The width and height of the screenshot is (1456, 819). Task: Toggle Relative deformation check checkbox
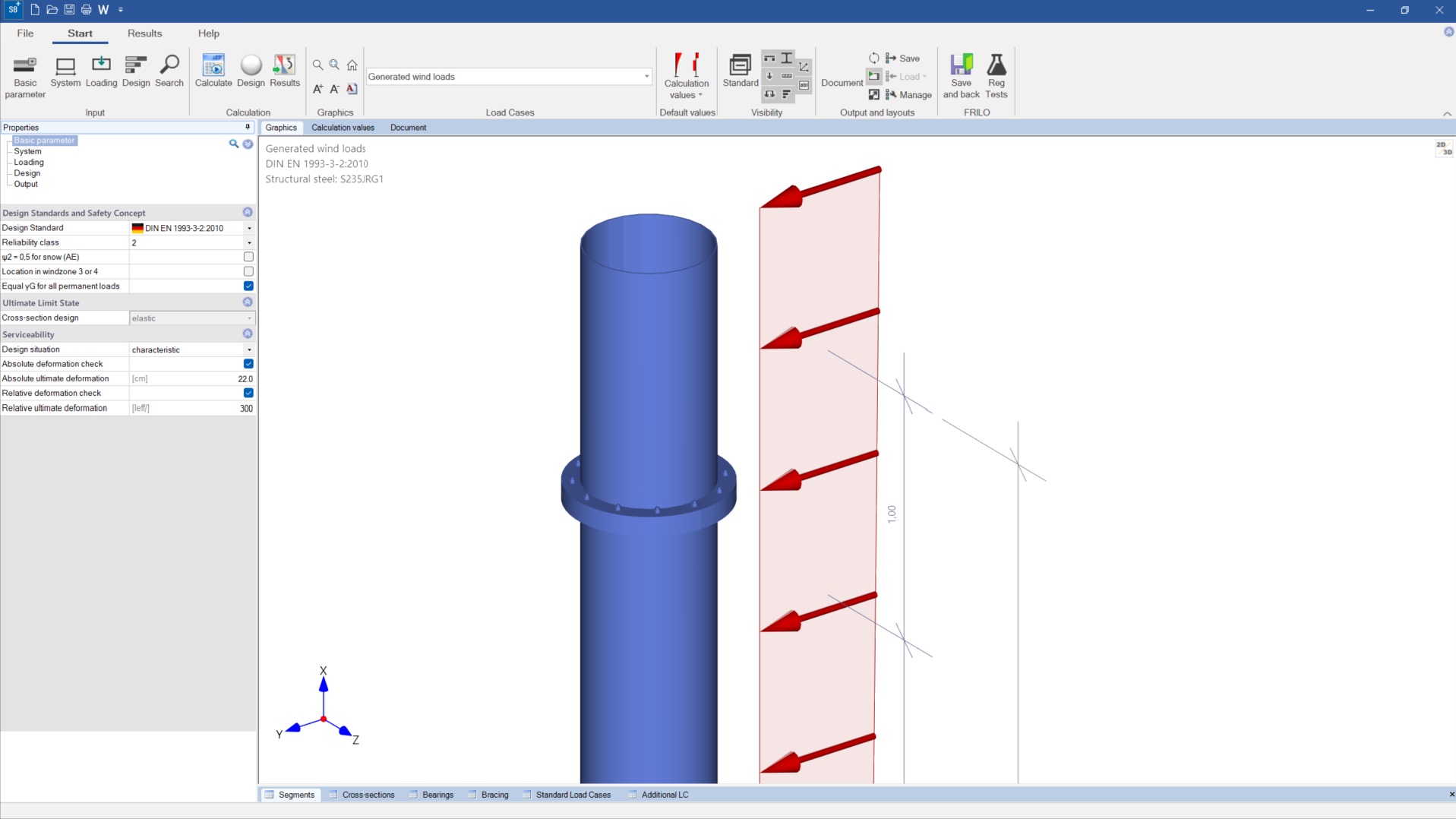248,393
